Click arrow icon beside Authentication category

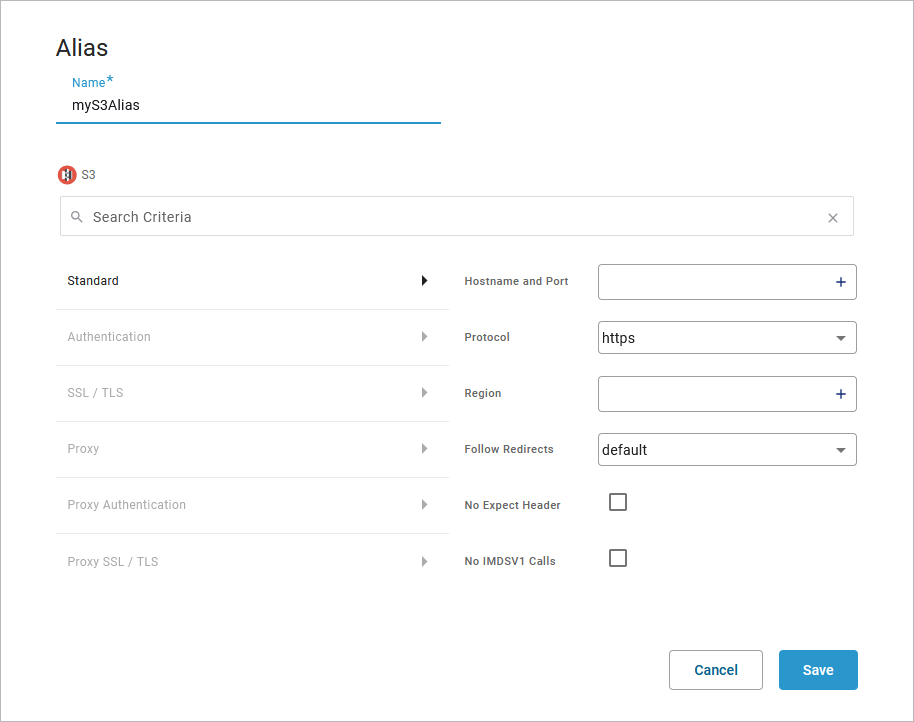click(x=424, y=337)
